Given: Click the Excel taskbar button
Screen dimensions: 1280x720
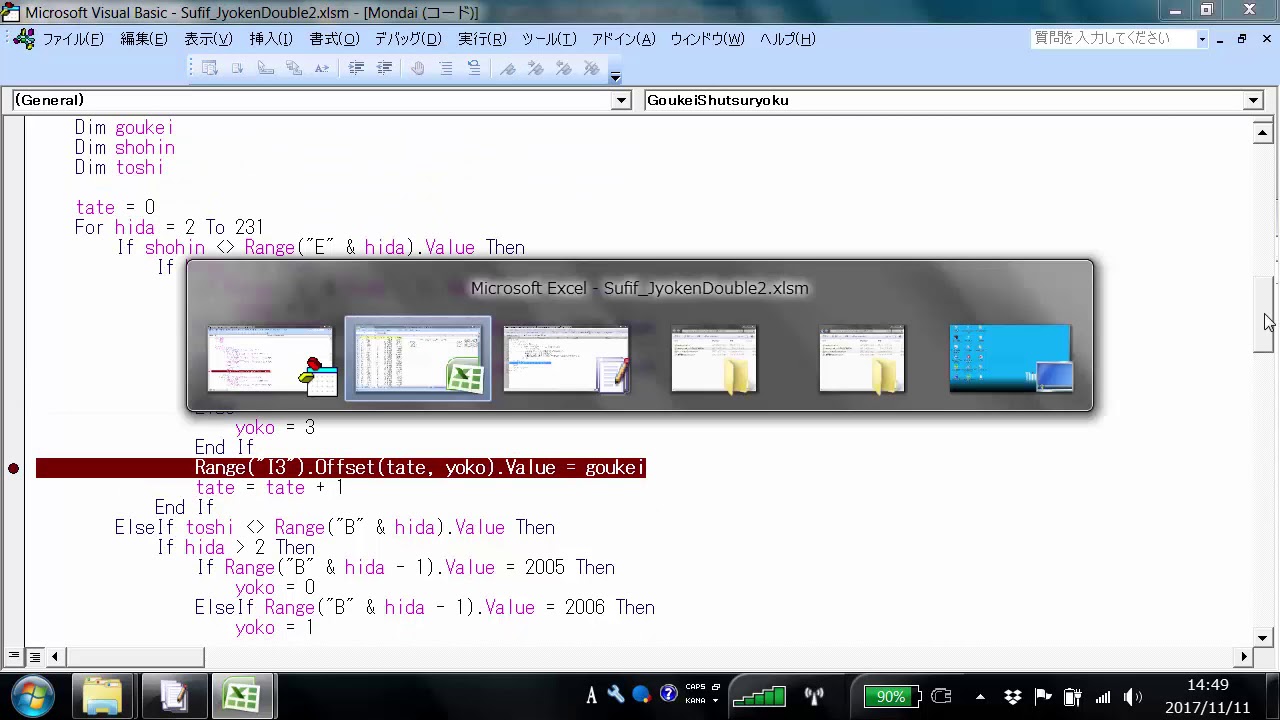Looking at the screenshot, I should click(x=242, y=696).
